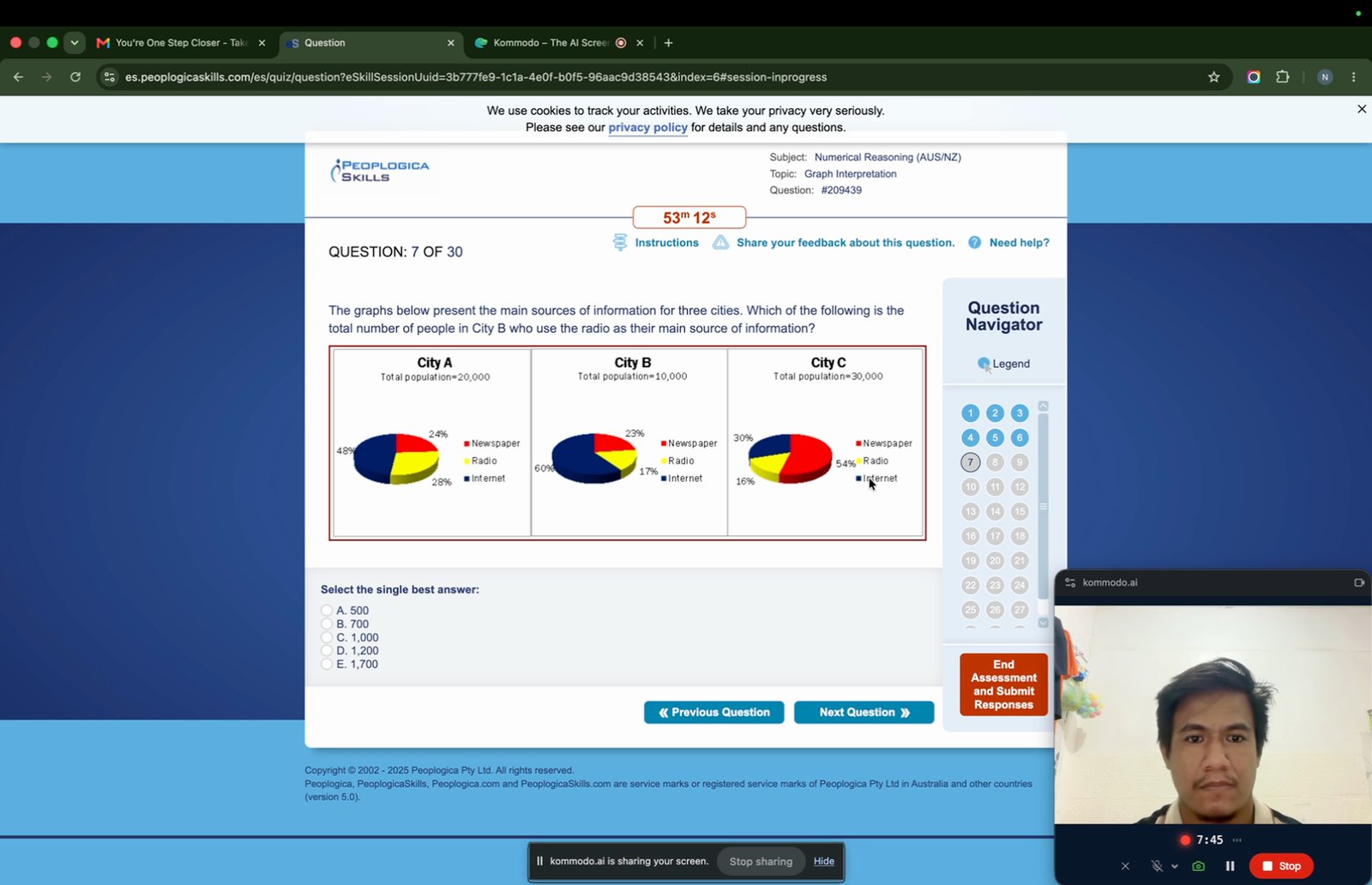1372x885 pixels.
Task: Dismiss the cookie notice banner
Action: [1361, 109]
